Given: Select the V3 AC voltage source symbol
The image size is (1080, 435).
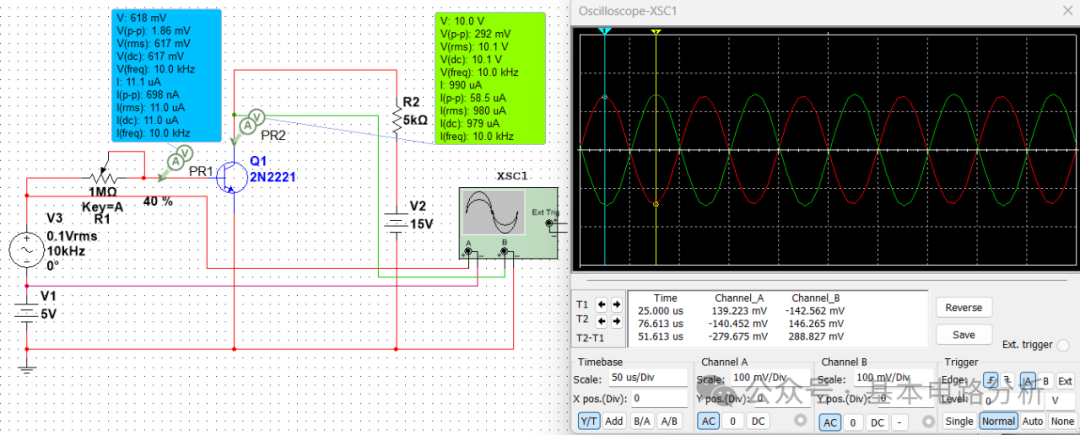Looking at the screenshot, I should (x=27, y=249).
